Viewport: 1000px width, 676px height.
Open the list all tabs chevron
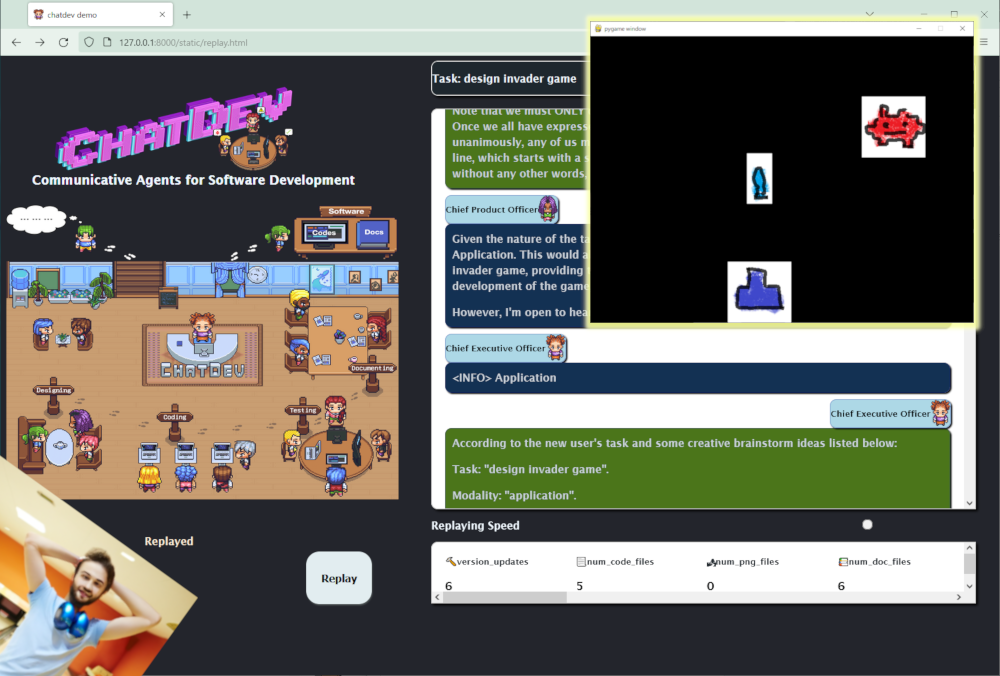click(869, 13)
